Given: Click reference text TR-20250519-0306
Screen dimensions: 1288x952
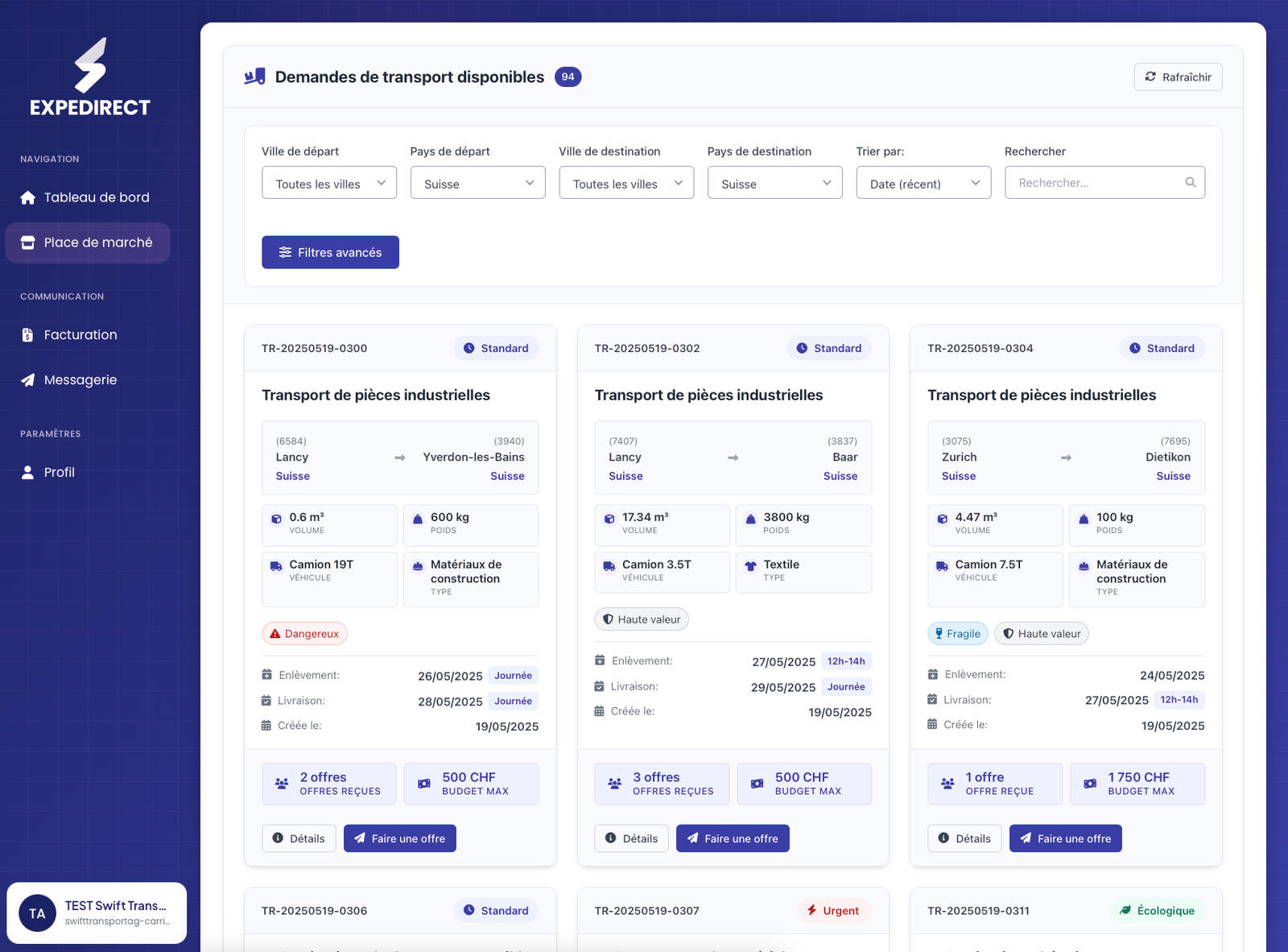Looking at the screenshot, I should [315, 911].
